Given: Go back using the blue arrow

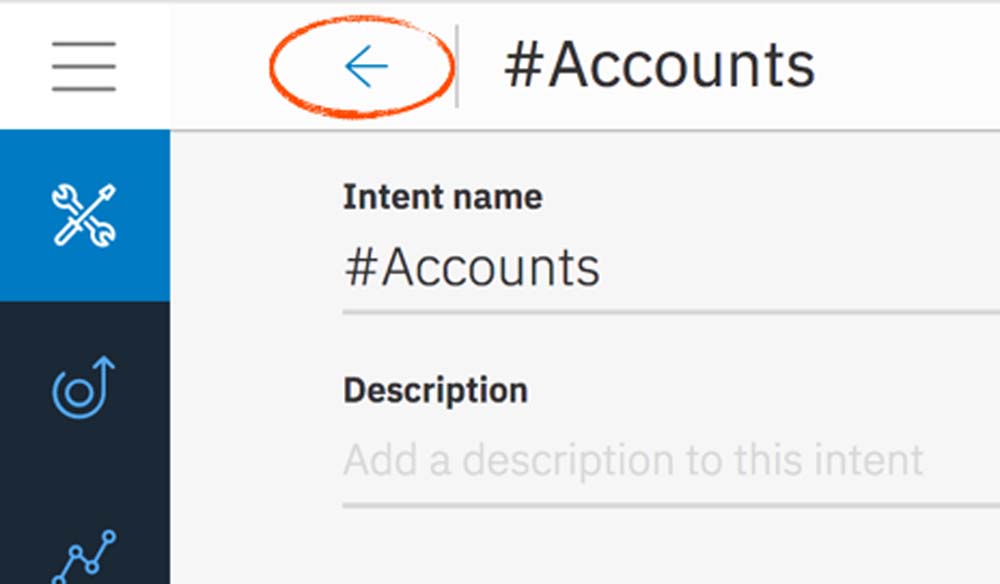Looking at the screenshot, I should coord(366,67).
